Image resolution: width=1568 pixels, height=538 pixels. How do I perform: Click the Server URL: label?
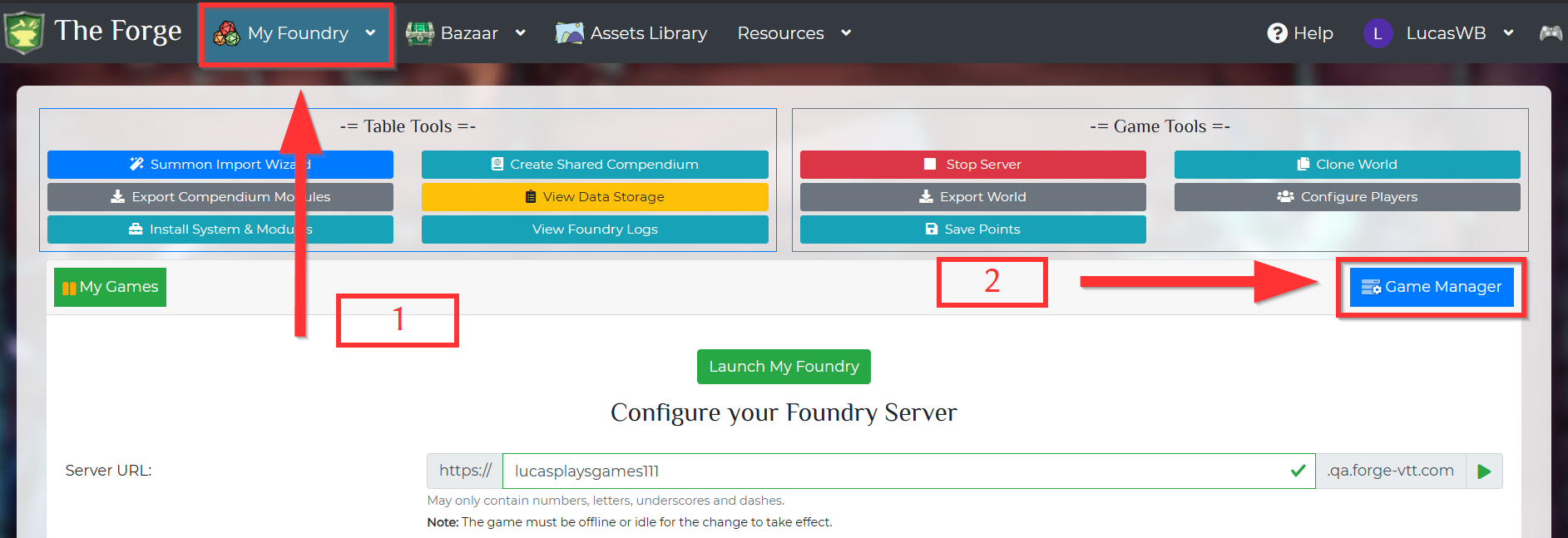coord(108,471)
